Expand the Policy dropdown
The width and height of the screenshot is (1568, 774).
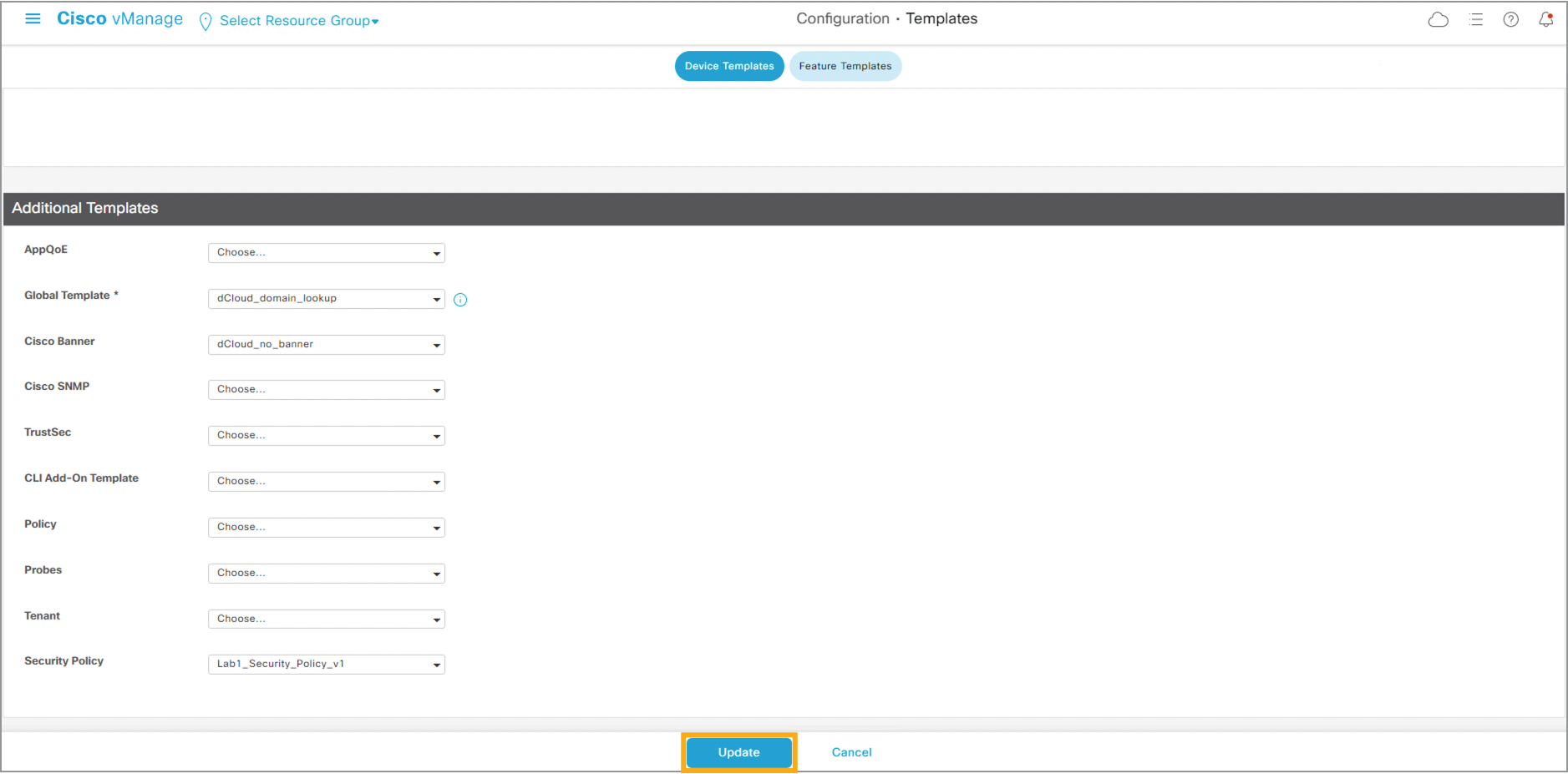click(x=327, y=527)
